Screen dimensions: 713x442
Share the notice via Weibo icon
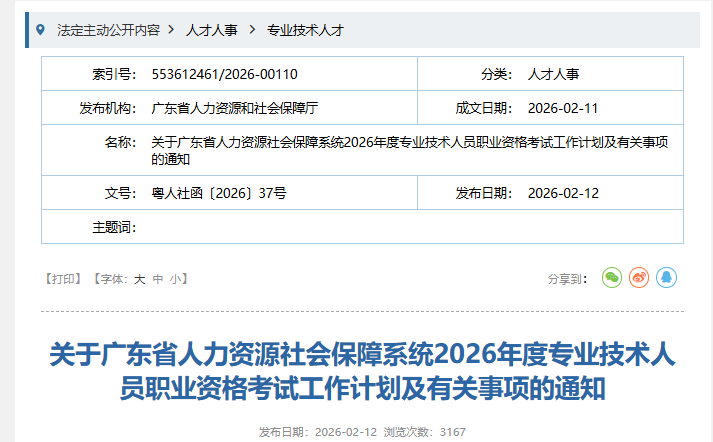[639, 277]
